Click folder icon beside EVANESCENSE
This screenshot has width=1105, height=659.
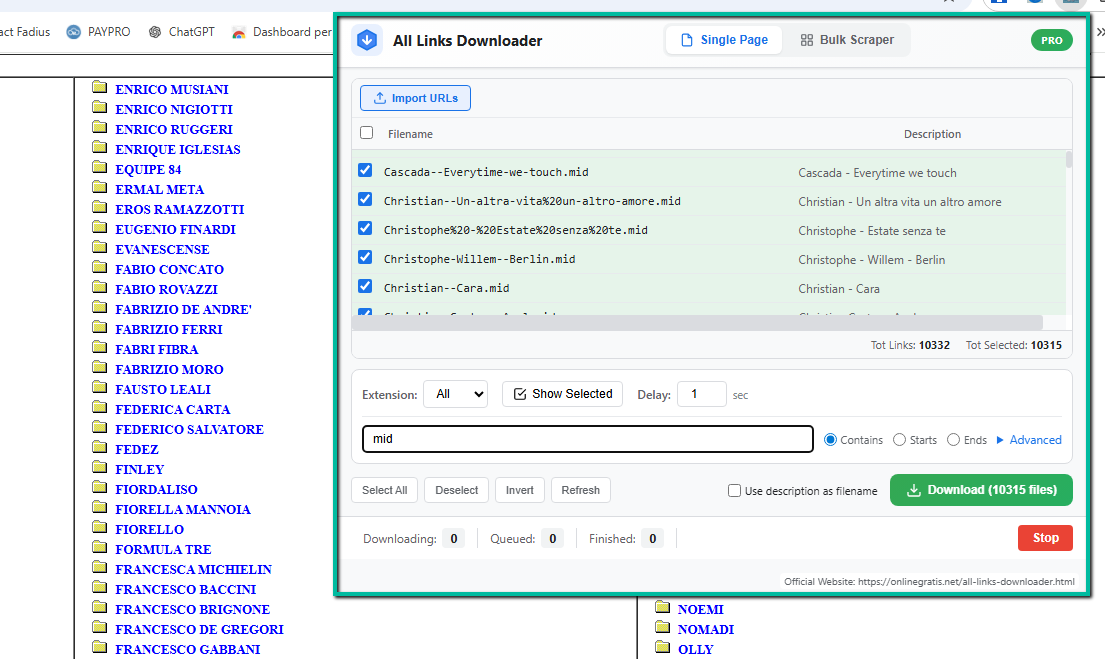pos(99,247)
